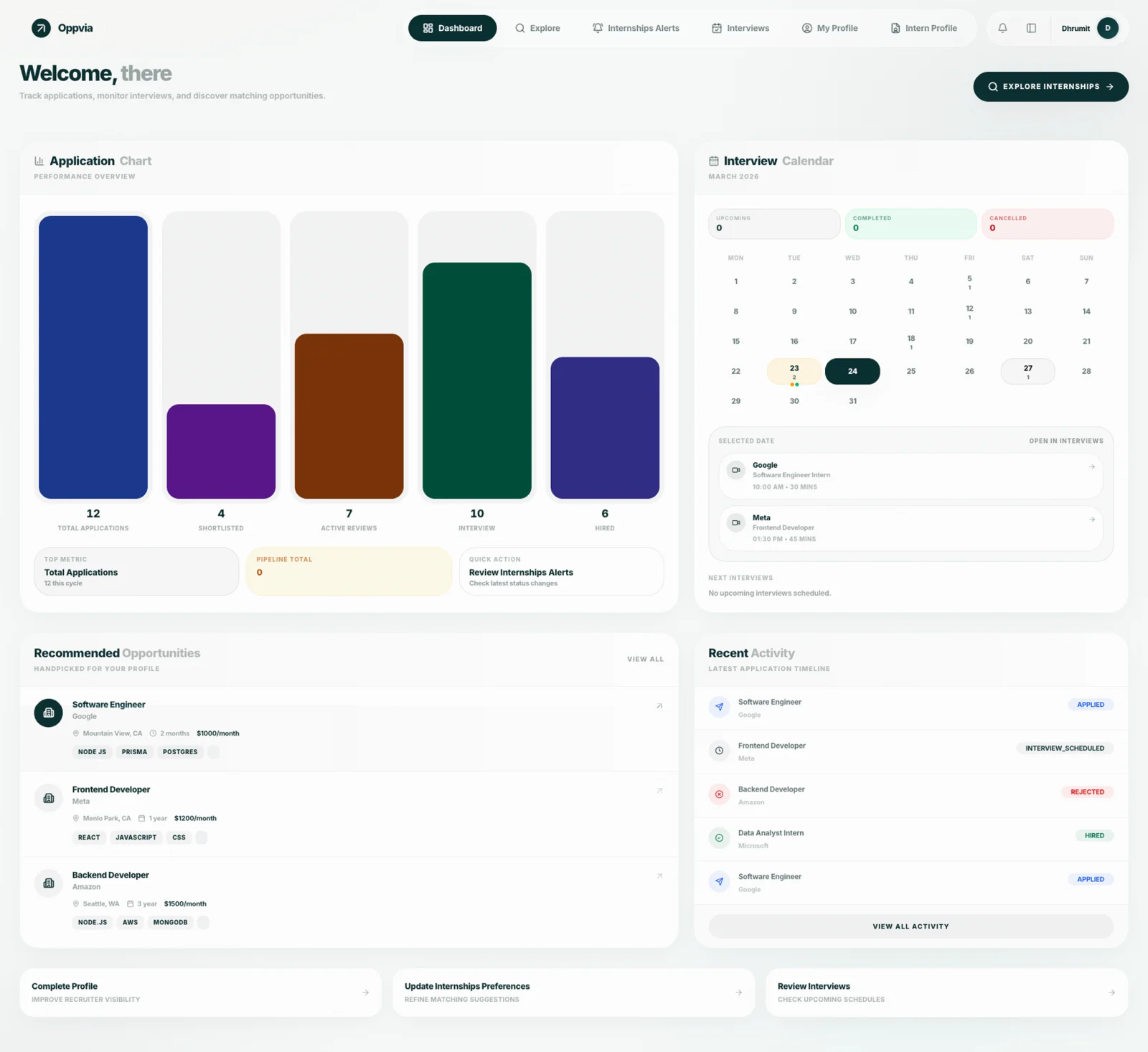This screenshot has height=1052, width=1148.
Task: Click the INTERVIEW_SCHEDULED status badge
Action: coord(1065,748)
